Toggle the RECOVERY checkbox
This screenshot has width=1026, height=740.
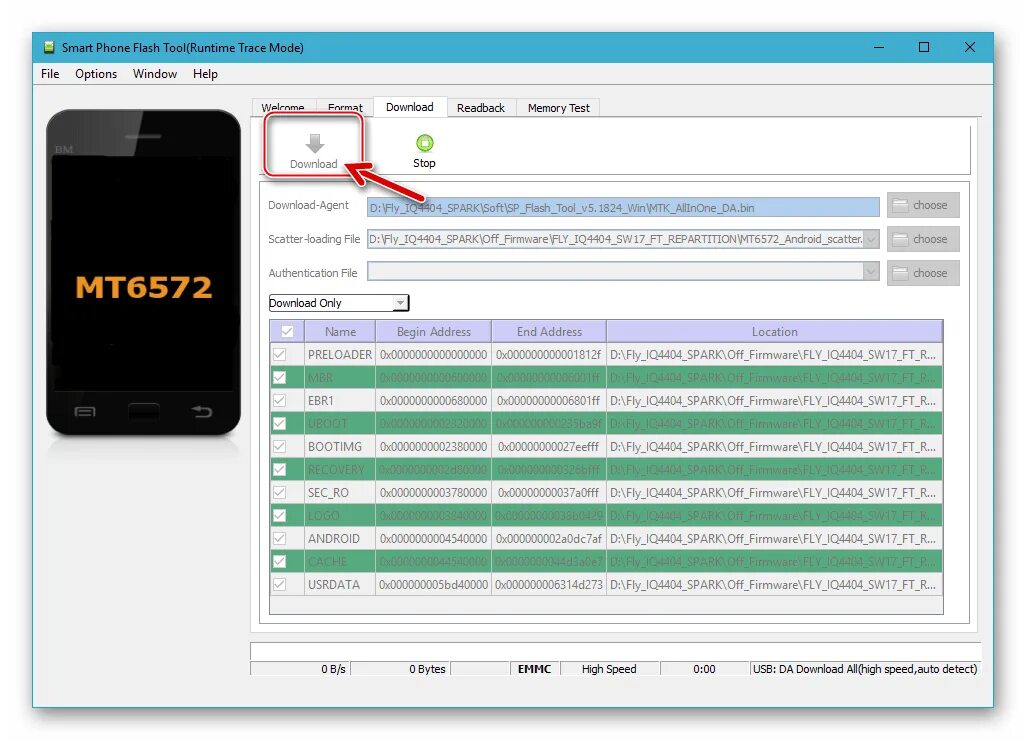(x=279, y=469)
